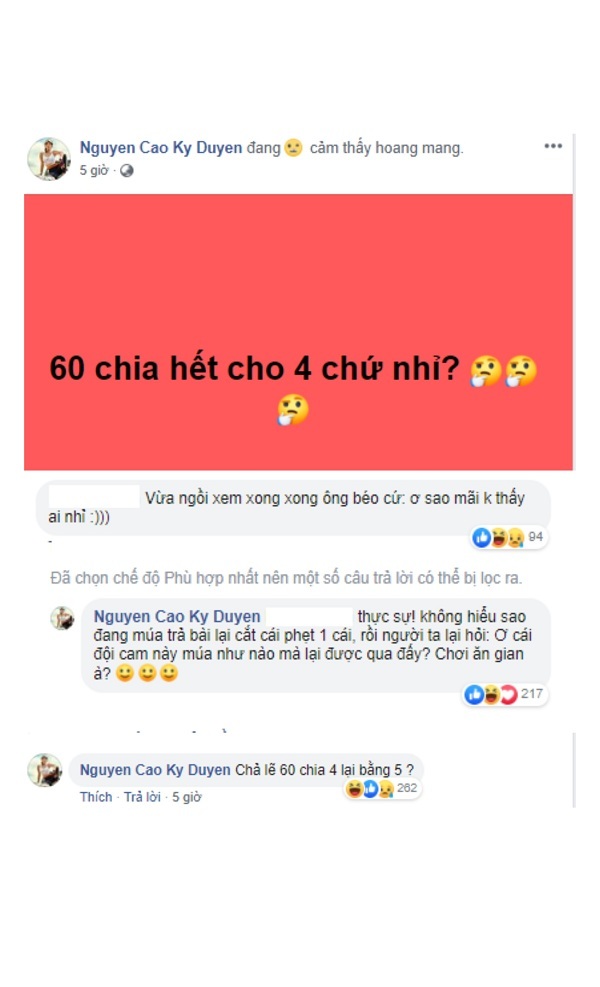Open the post author's profile picture

(48, 159)
